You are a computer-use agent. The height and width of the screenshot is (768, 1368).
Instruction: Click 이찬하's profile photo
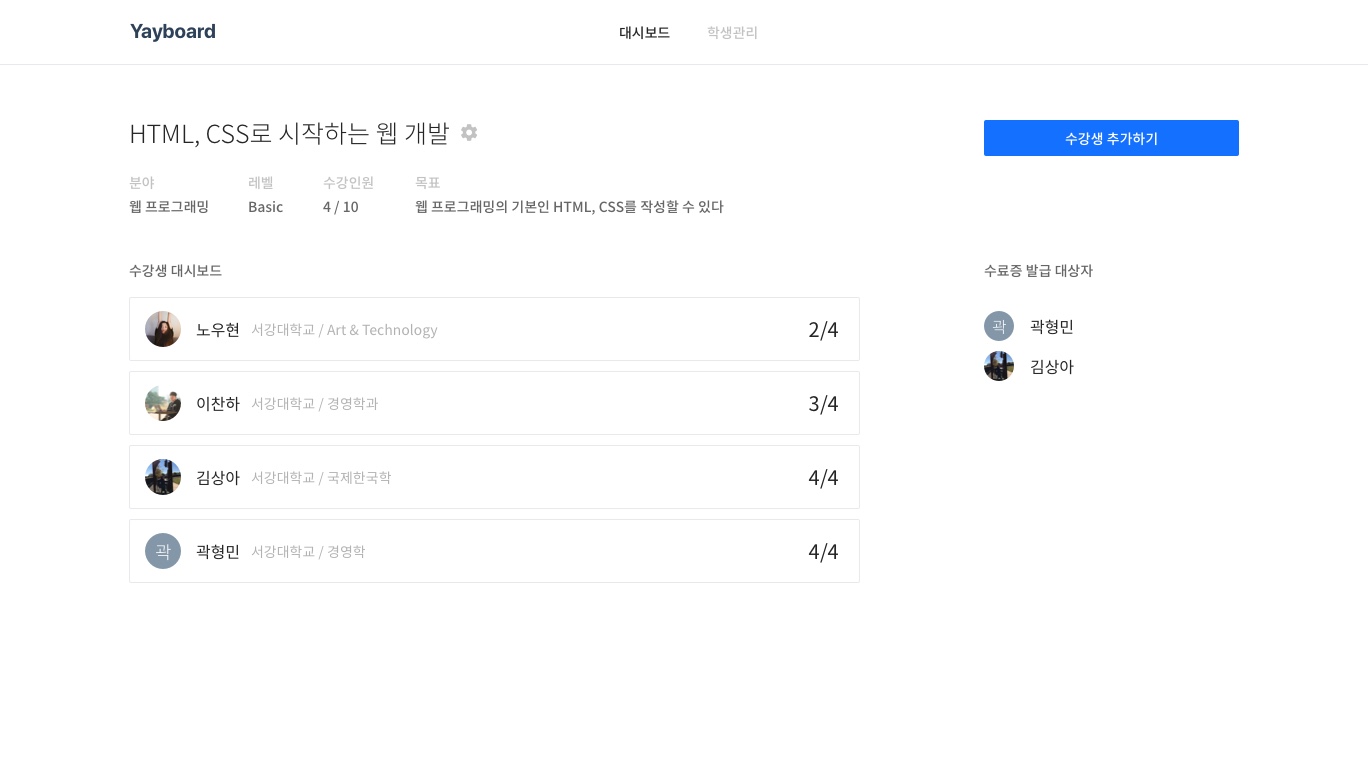pos(163,403)
